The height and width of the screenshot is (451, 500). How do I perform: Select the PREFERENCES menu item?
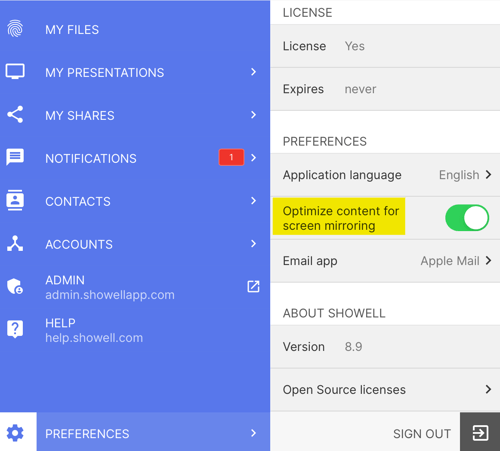click(153, 433)
